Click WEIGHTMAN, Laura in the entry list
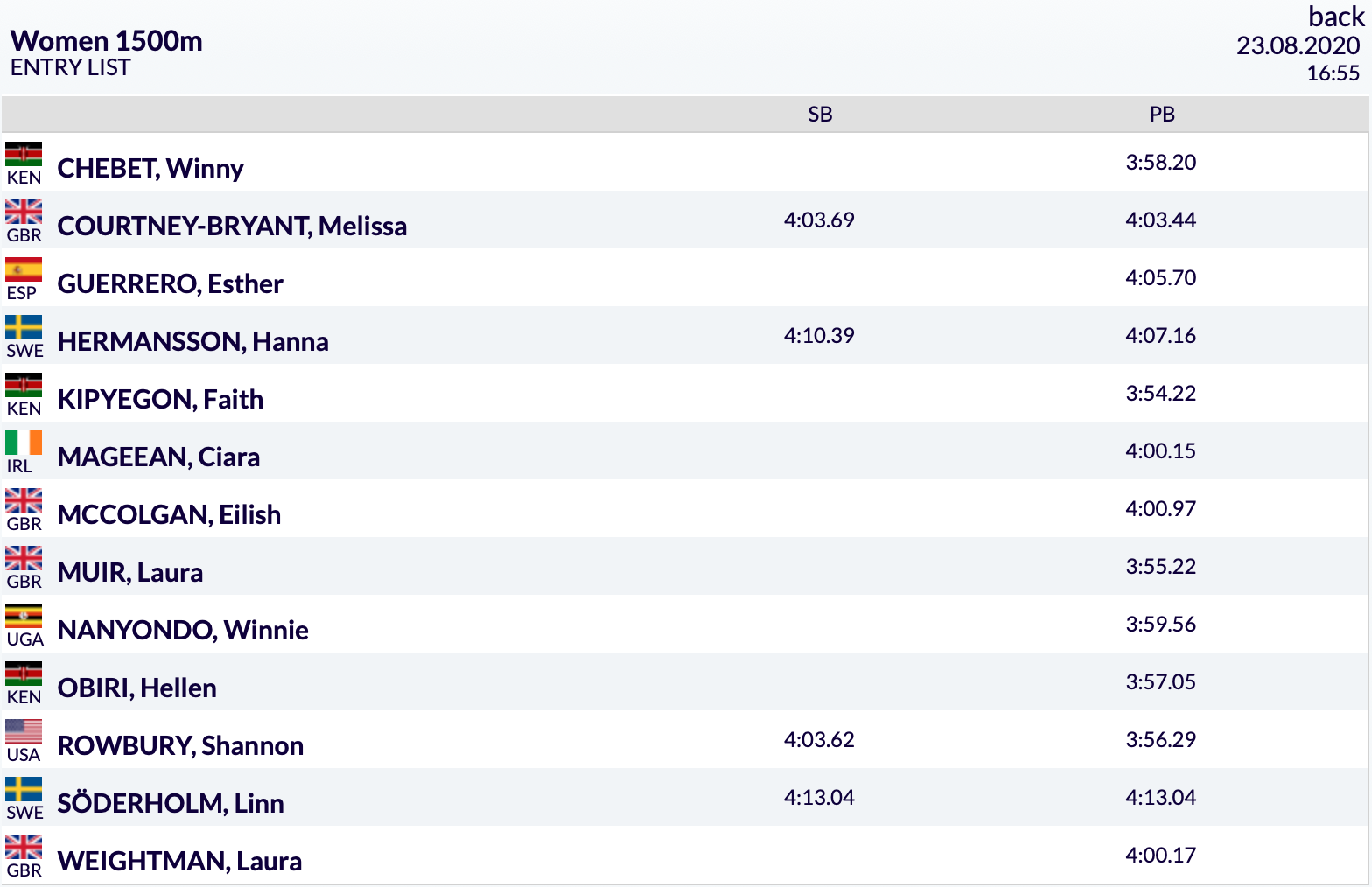Image resolution: width=1372 pixels, height=887 pixels. point(179,861)
